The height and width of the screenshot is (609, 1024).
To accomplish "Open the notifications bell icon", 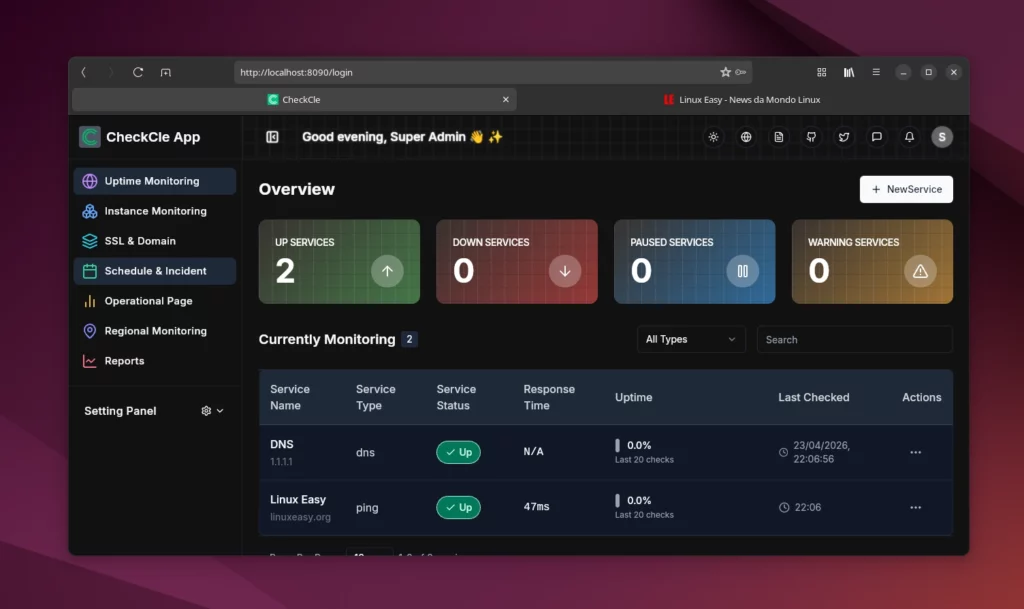I will click(x=909, y=137).
